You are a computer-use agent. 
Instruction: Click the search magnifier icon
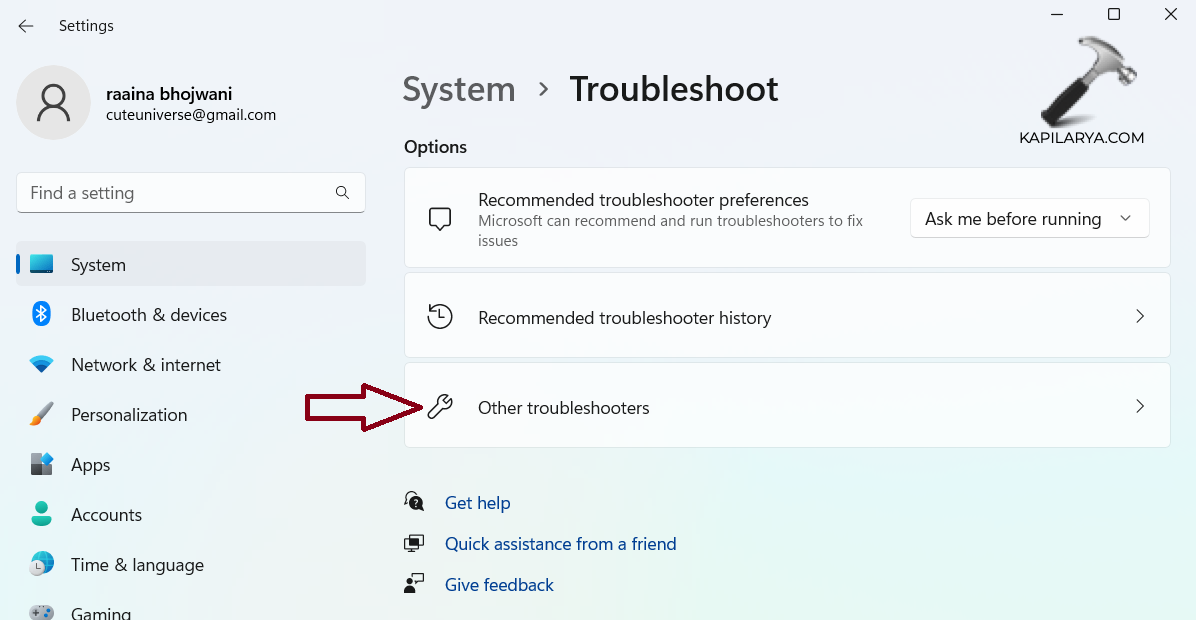pyautogui.click(x=342, y=193)
